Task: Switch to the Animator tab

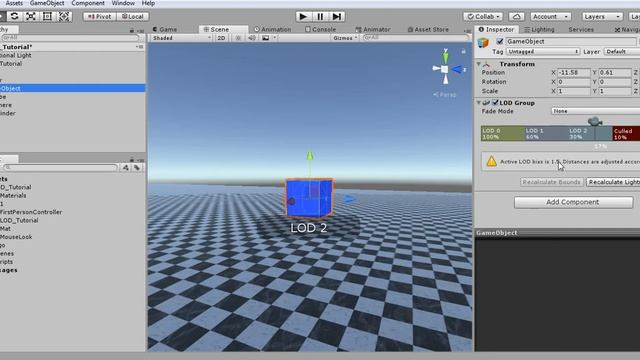Action: click(x=373, y=29)
